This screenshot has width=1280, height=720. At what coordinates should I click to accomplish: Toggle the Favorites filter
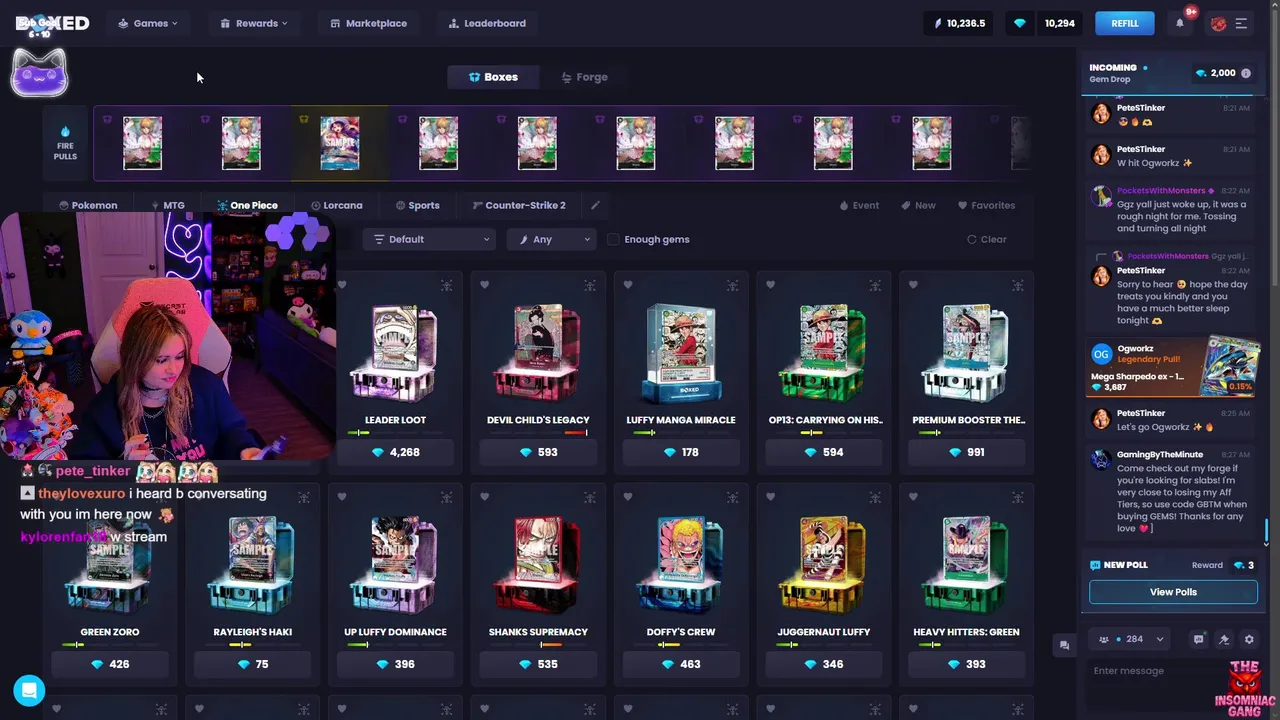(x=986, y=205)
